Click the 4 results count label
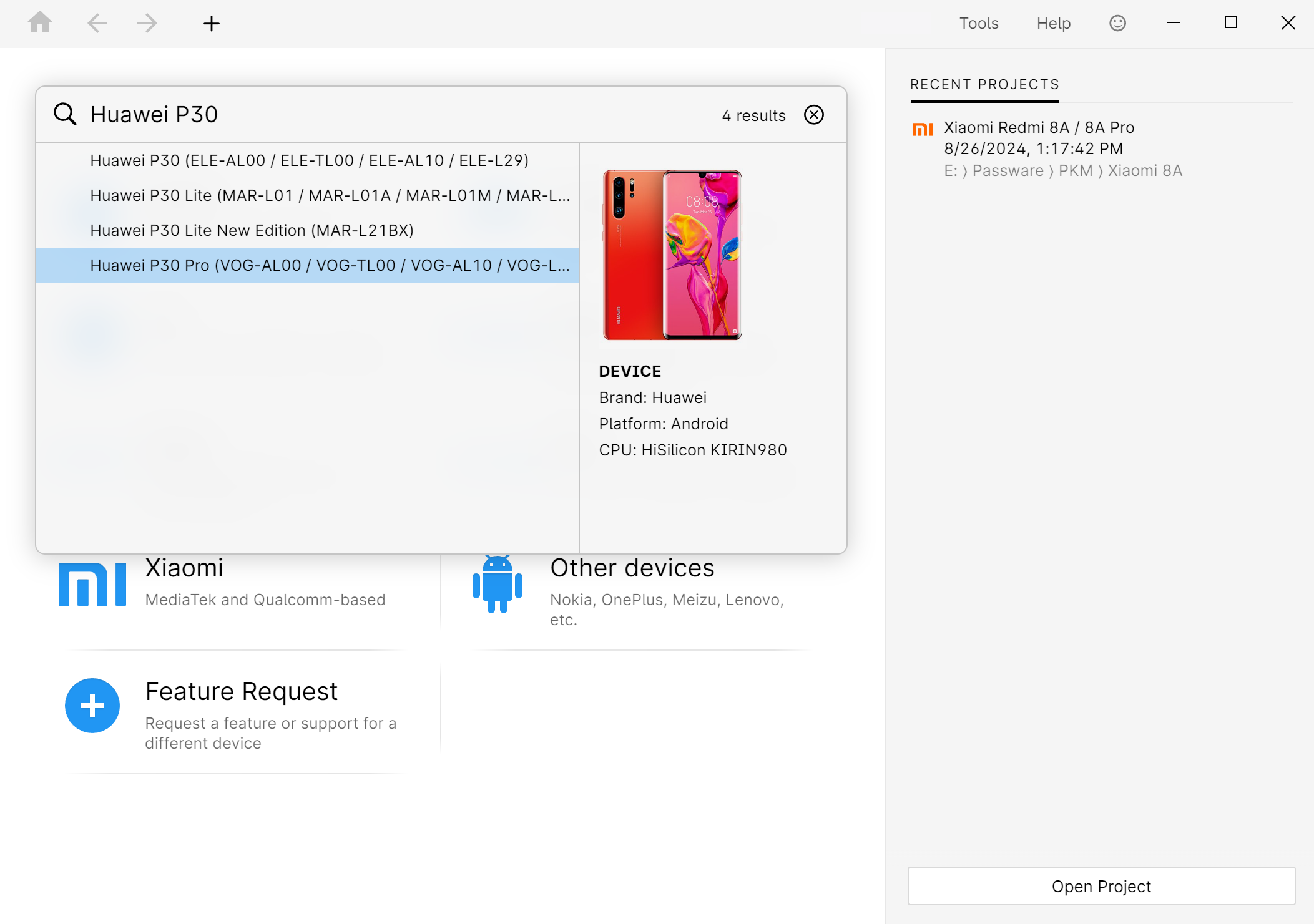This screenshot has width=1314, height=924. pos(753,115)
